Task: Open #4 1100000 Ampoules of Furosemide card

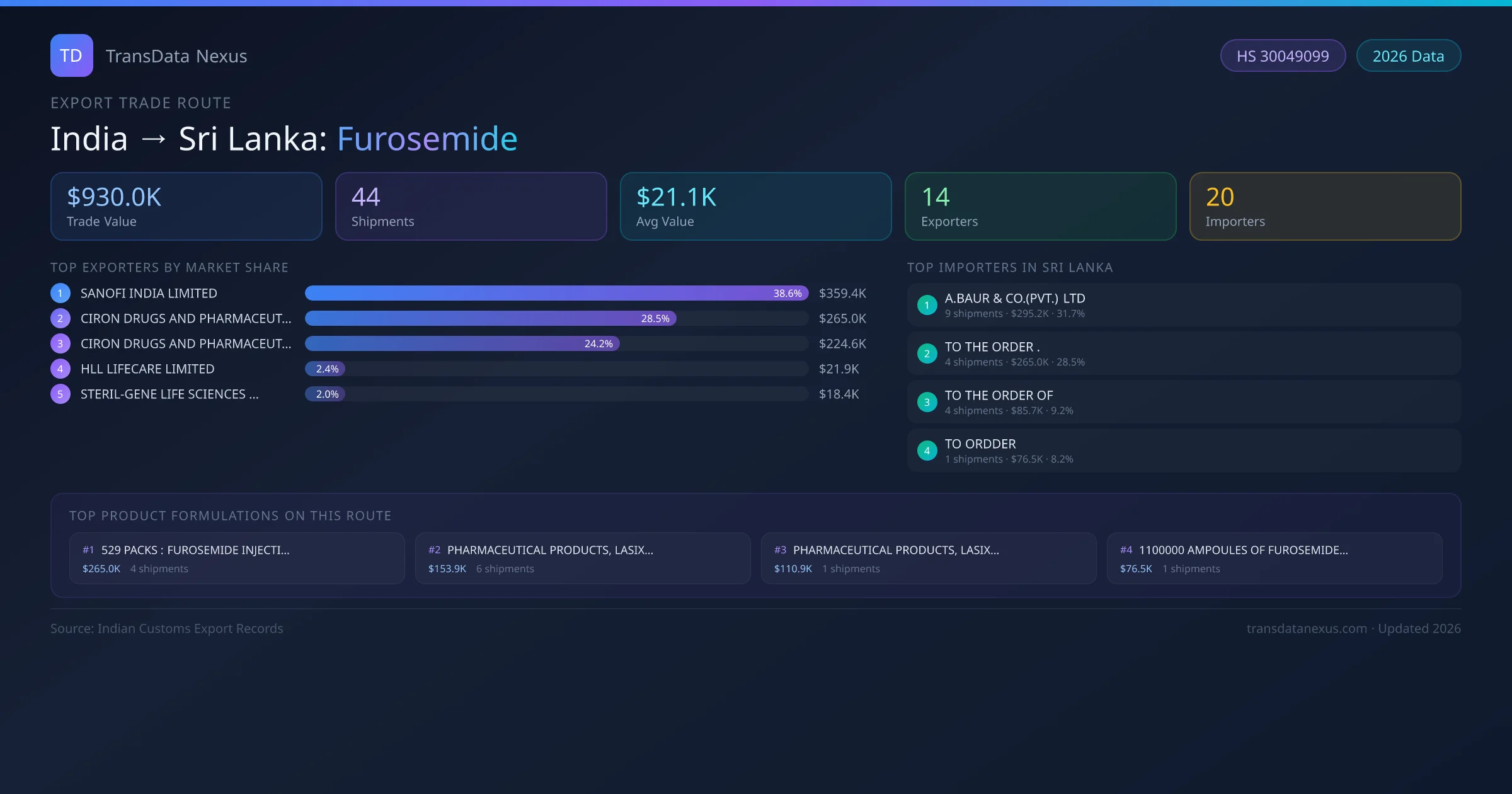Action: pyautogui.click(x=1274, y=558)
